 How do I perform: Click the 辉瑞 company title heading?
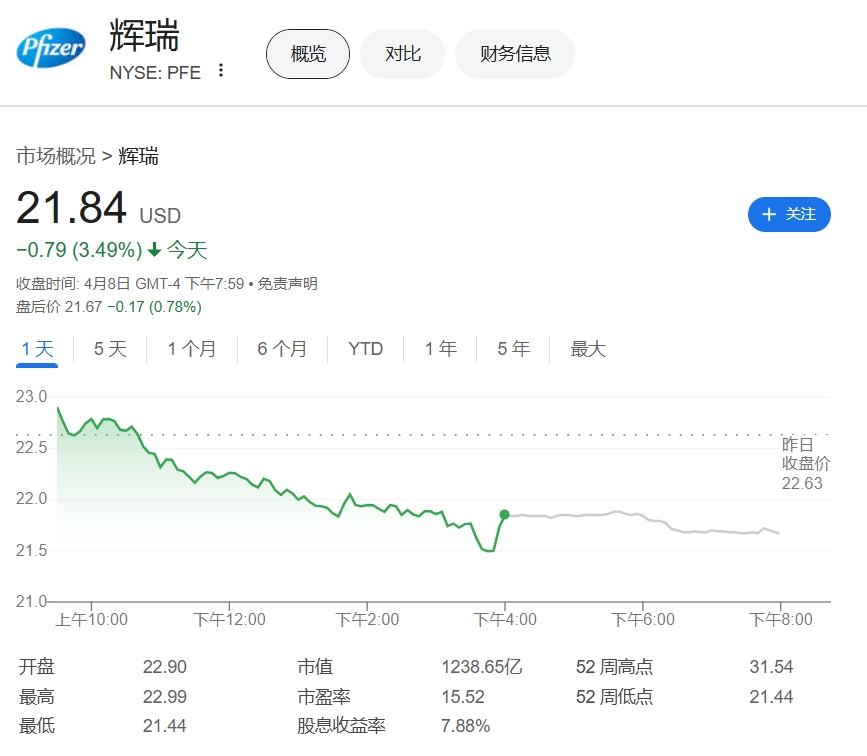point(144,35)
